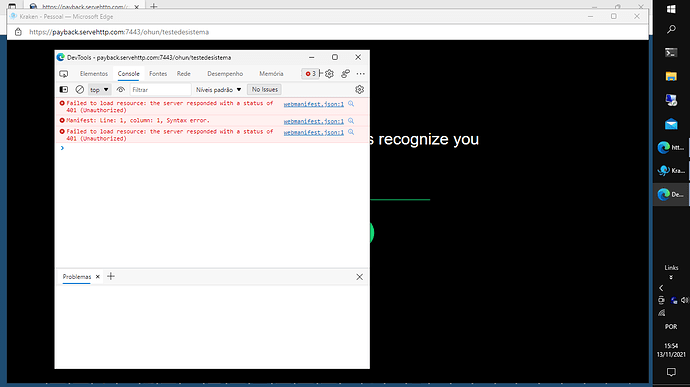The image size is (690, 387).
Task: Open Níveis padrão log level dropdown
Action: 219,90
